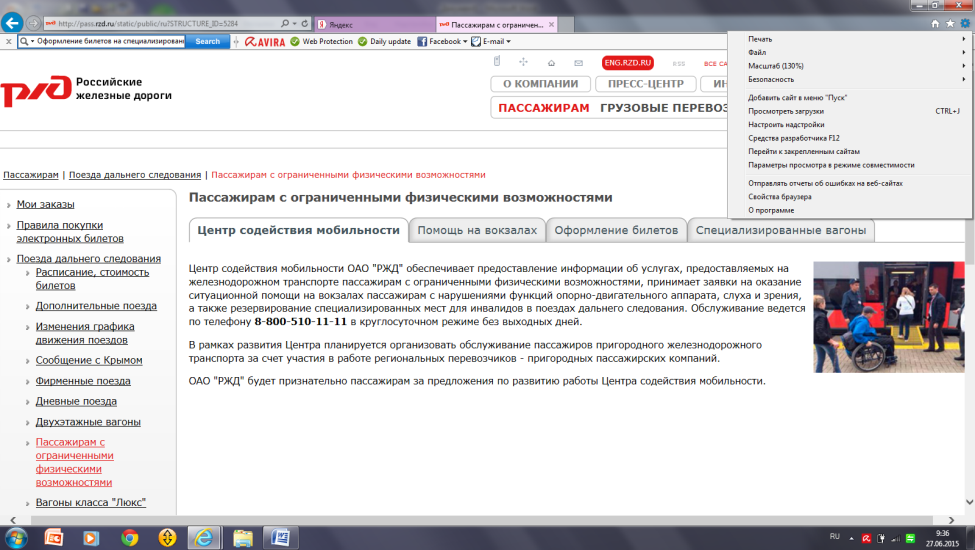
Task: Click Daily update toolbar item
Action: click(384, 42)
